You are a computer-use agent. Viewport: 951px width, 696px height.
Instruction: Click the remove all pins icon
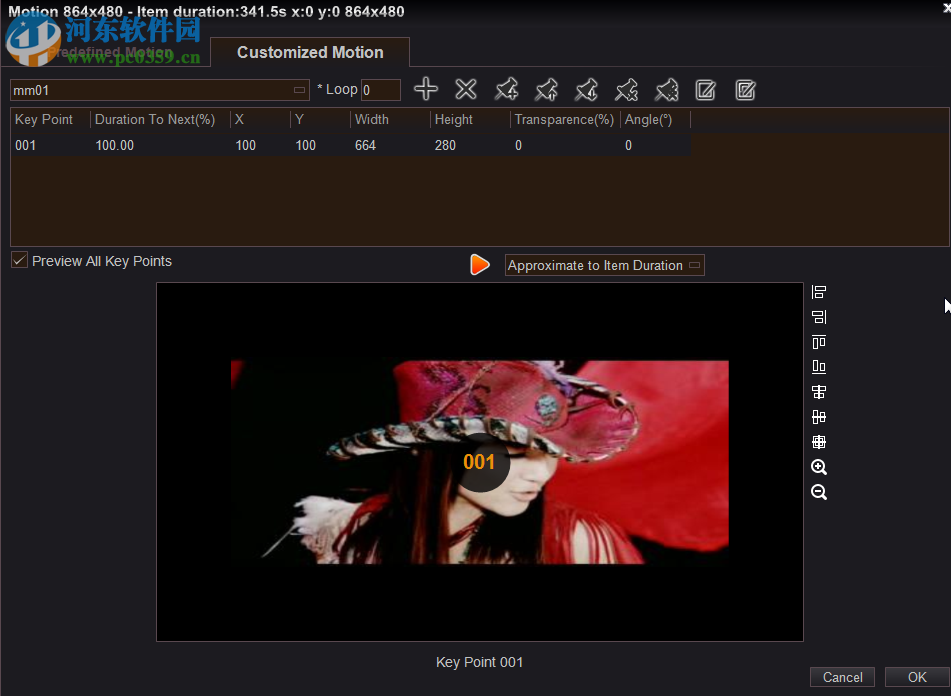pos(666,89)
